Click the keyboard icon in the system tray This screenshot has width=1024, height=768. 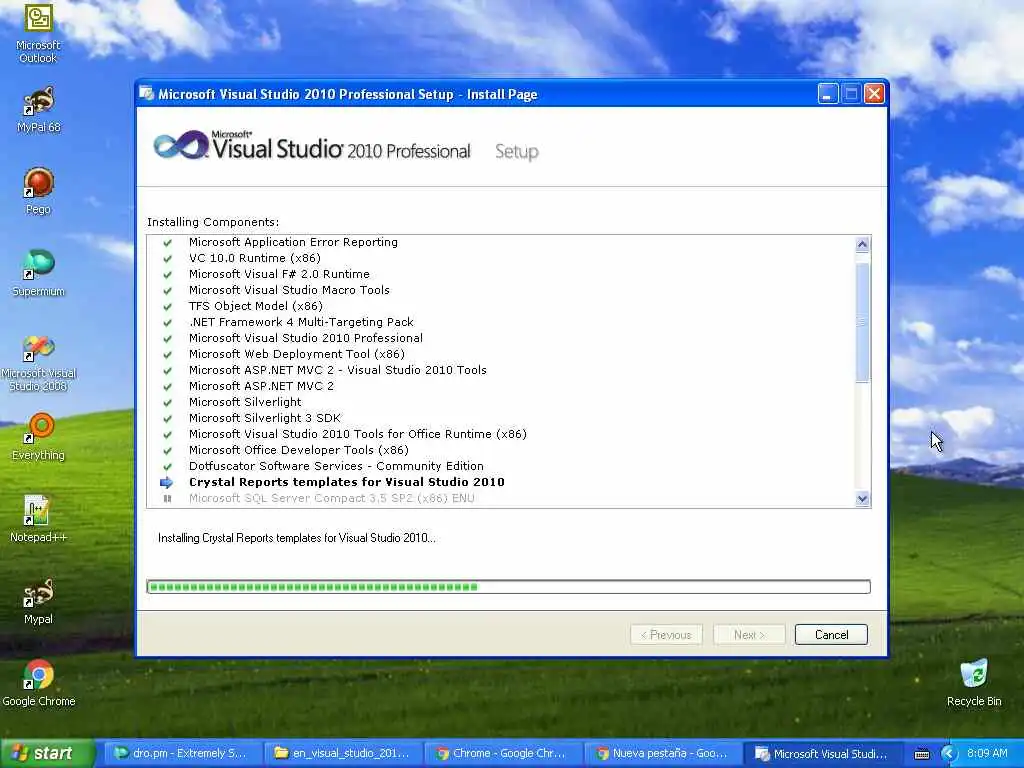(922, 754)
